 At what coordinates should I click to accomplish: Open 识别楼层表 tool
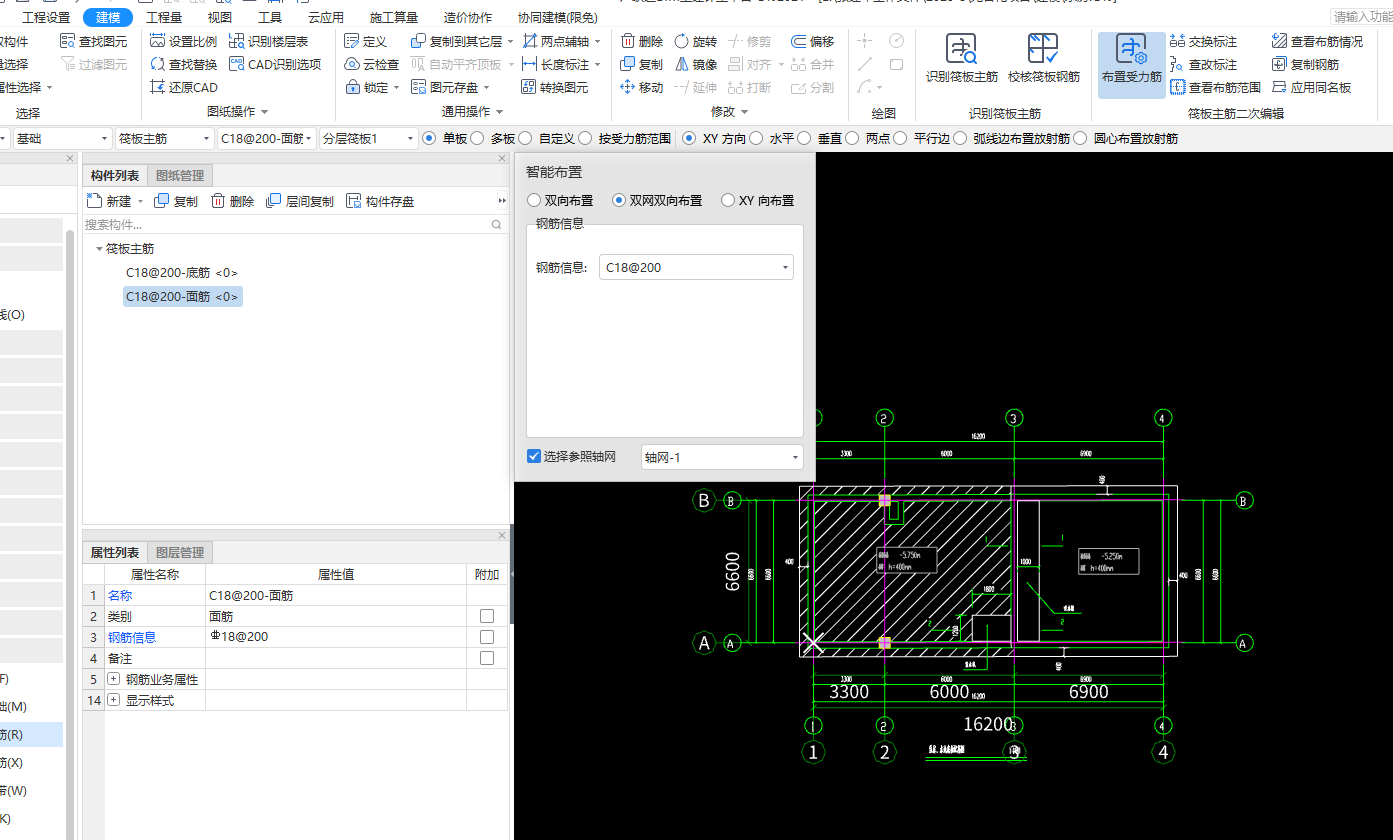click(x=269, y=41)
